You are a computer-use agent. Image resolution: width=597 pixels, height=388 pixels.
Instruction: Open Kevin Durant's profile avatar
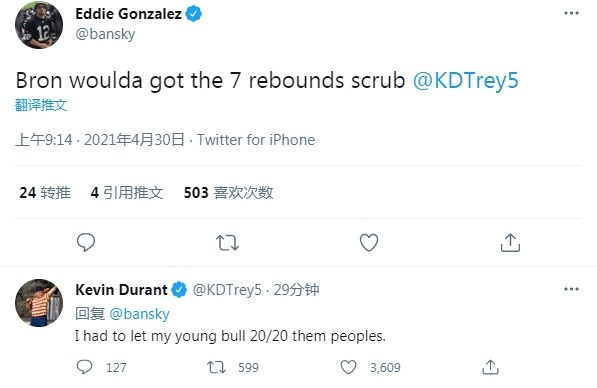click(39, 303)
